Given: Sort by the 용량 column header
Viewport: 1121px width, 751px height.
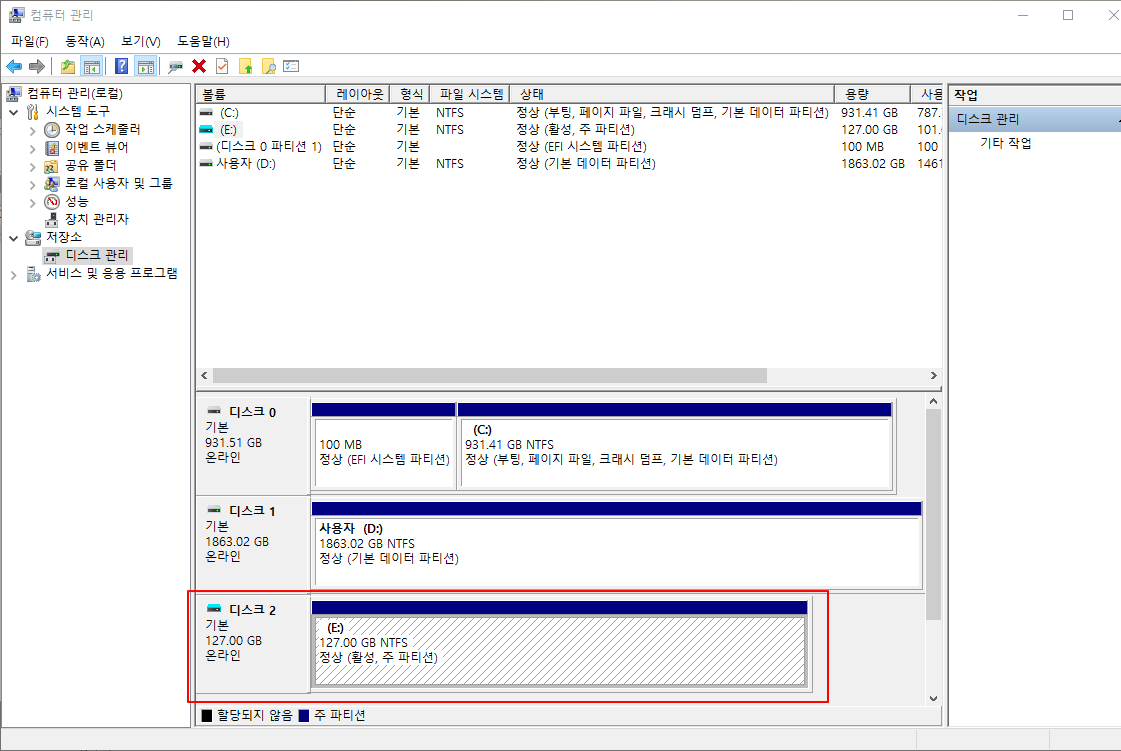Looking at the screenshot, I should tap(872, 94).
